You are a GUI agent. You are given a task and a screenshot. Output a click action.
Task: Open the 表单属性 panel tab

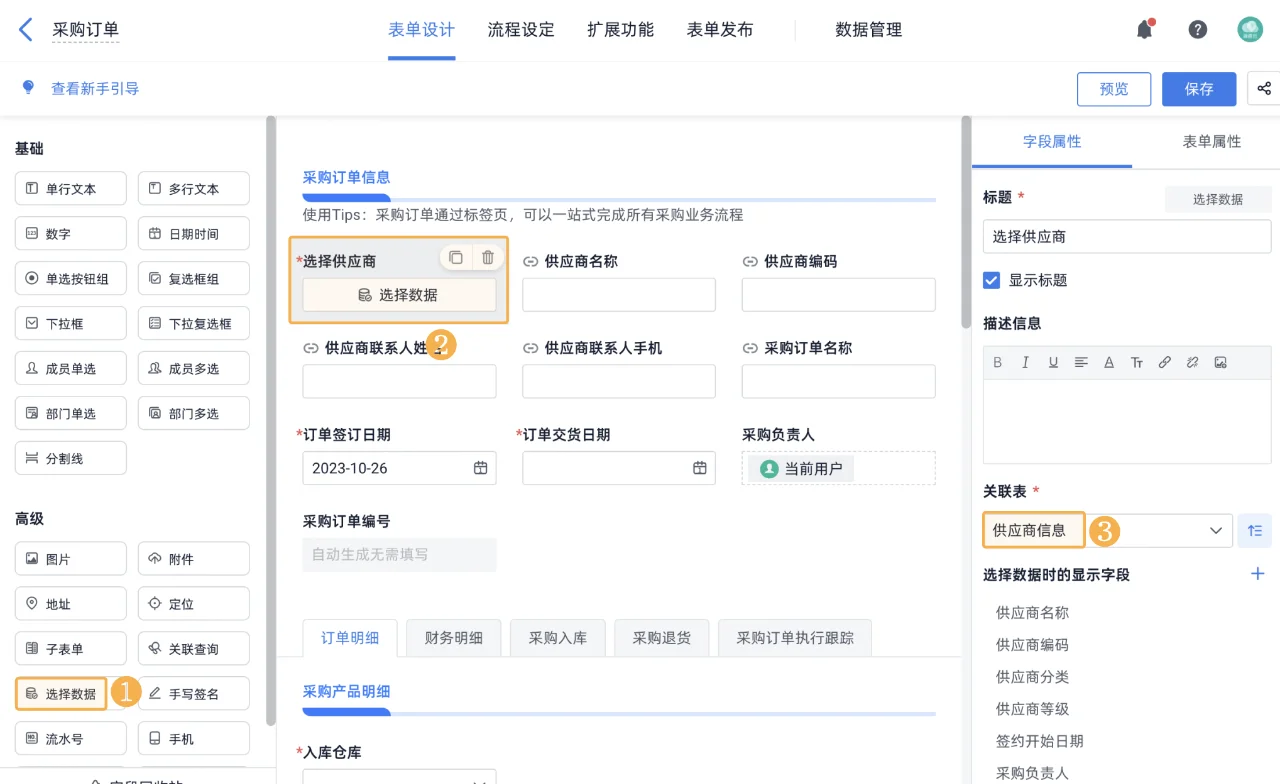(1212, 142)
